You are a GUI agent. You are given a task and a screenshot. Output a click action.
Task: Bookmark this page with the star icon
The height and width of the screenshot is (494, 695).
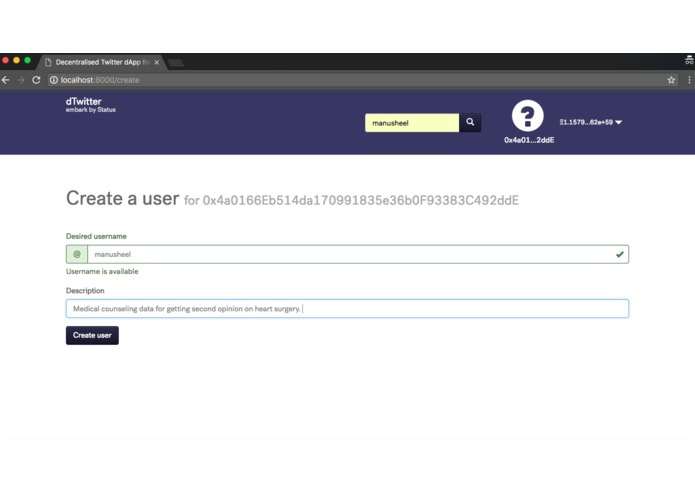pos(671,80)
